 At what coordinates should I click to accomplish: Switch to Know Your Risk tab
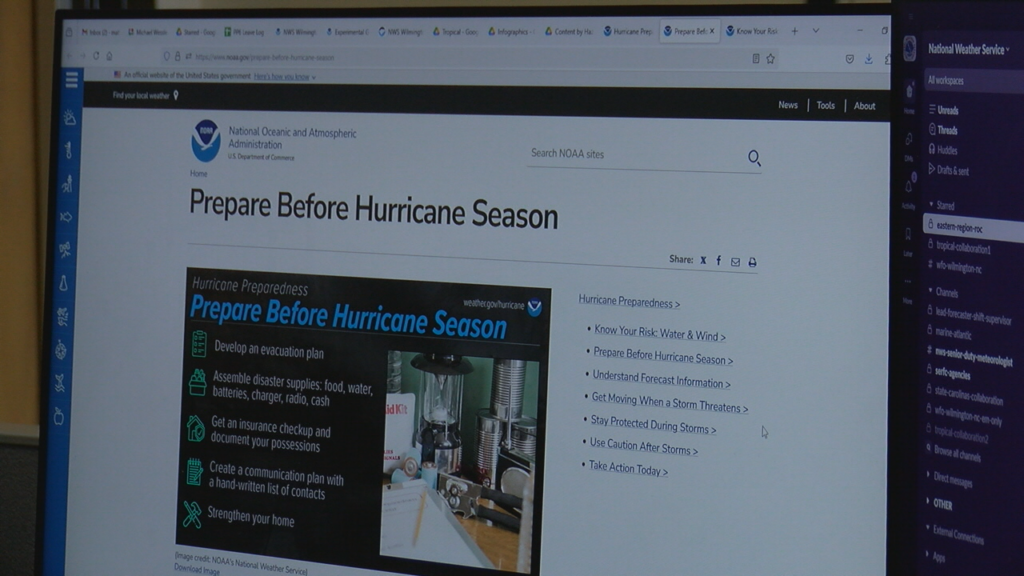coord(752,31)
